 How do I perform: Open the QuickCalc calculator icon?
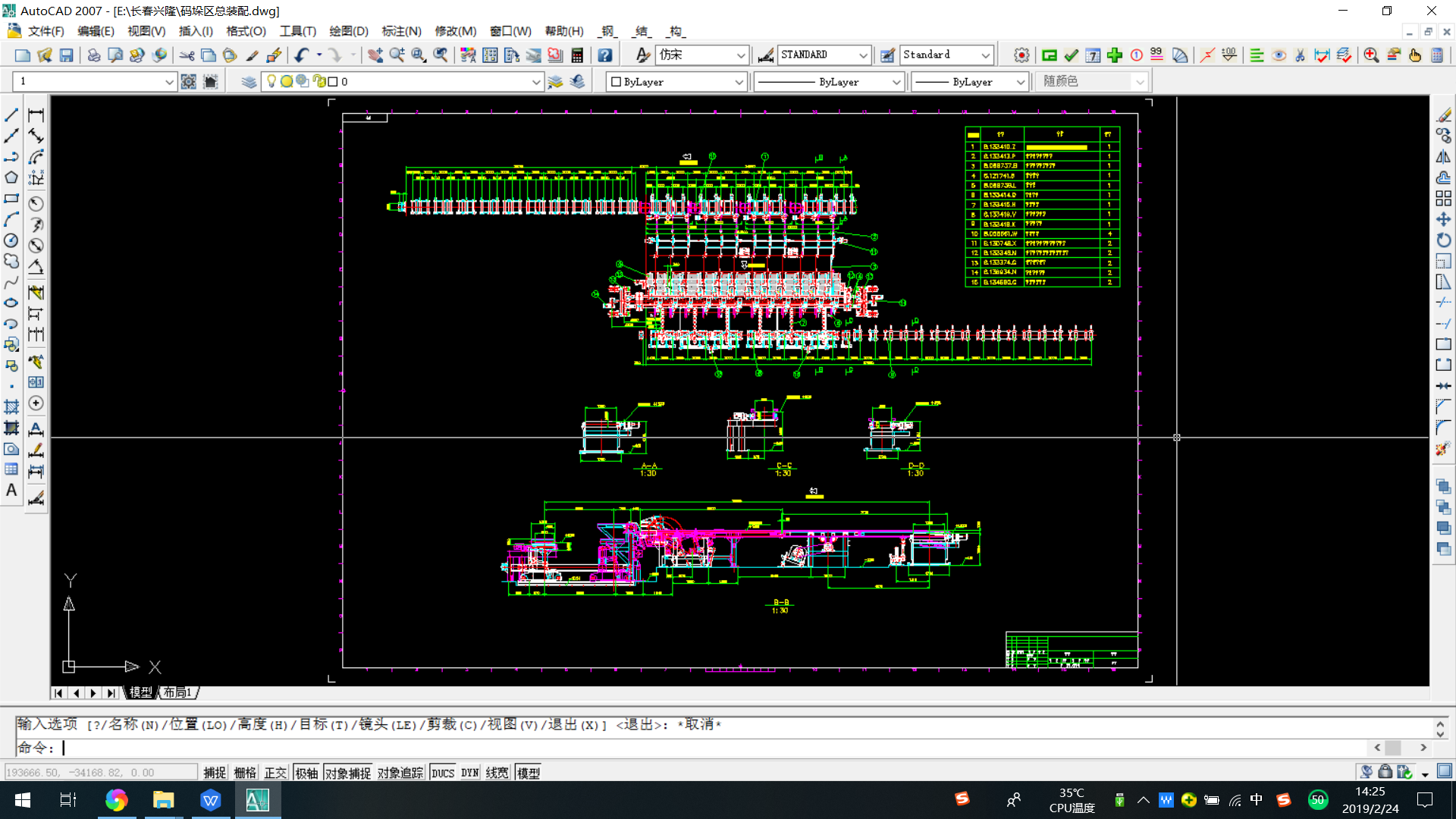point(577,55)
